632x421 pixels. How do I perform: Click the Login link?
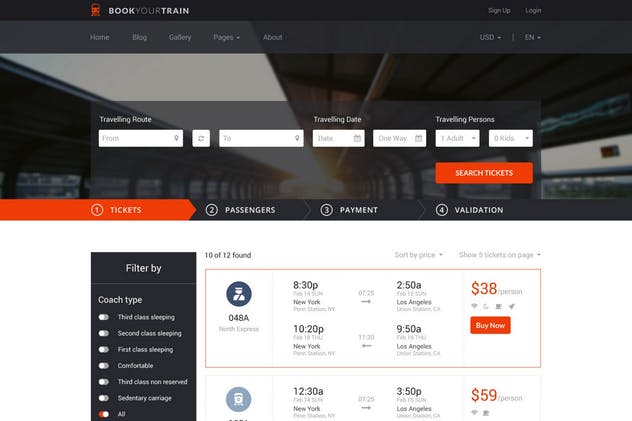[533, 10]
